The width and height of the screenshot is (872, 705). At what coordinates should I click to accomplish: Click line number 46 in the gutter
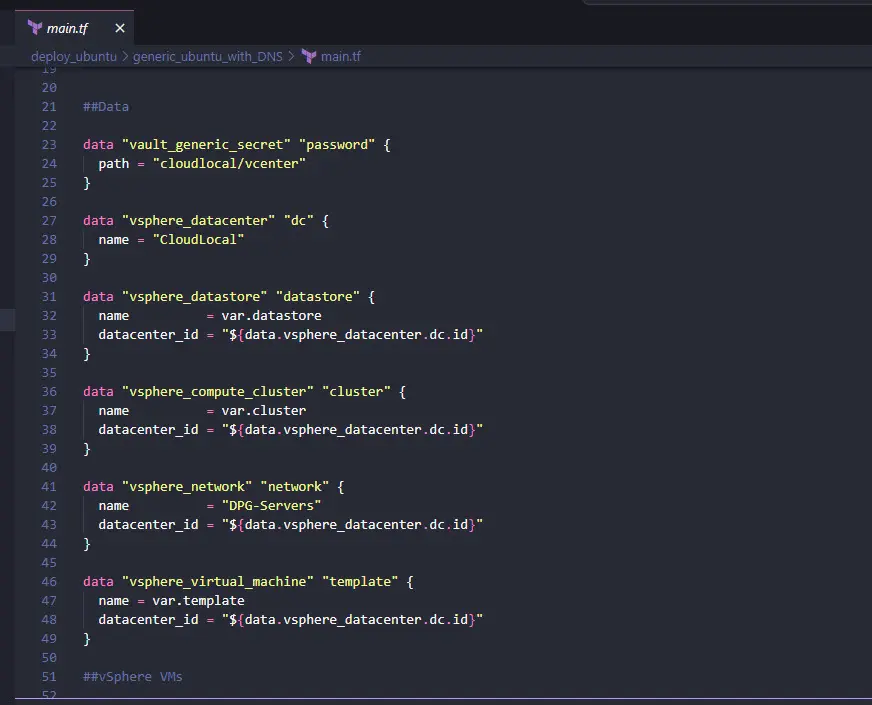[49, 581]
